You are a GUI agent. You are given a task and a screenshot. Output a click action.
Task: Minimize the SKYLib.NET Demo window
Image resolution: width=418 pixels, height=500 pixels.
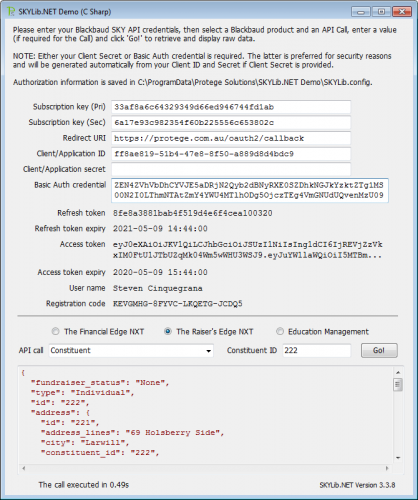pos(361,12)
